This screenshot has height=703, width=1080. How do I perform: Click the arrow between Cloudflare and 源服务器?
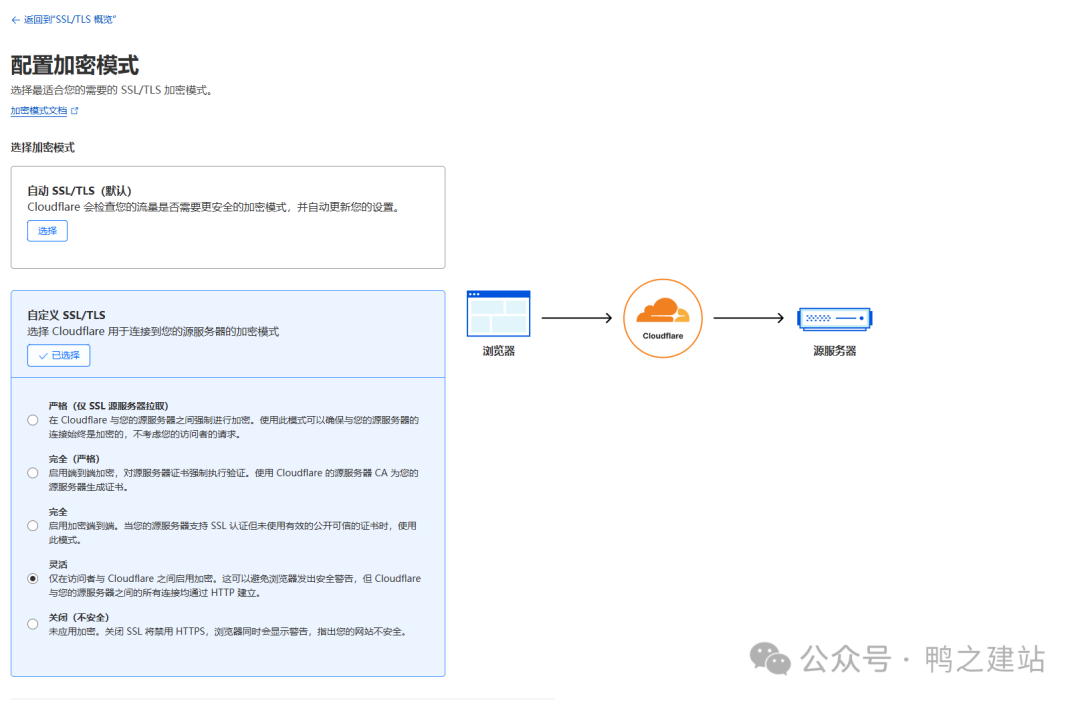point(748,318)
